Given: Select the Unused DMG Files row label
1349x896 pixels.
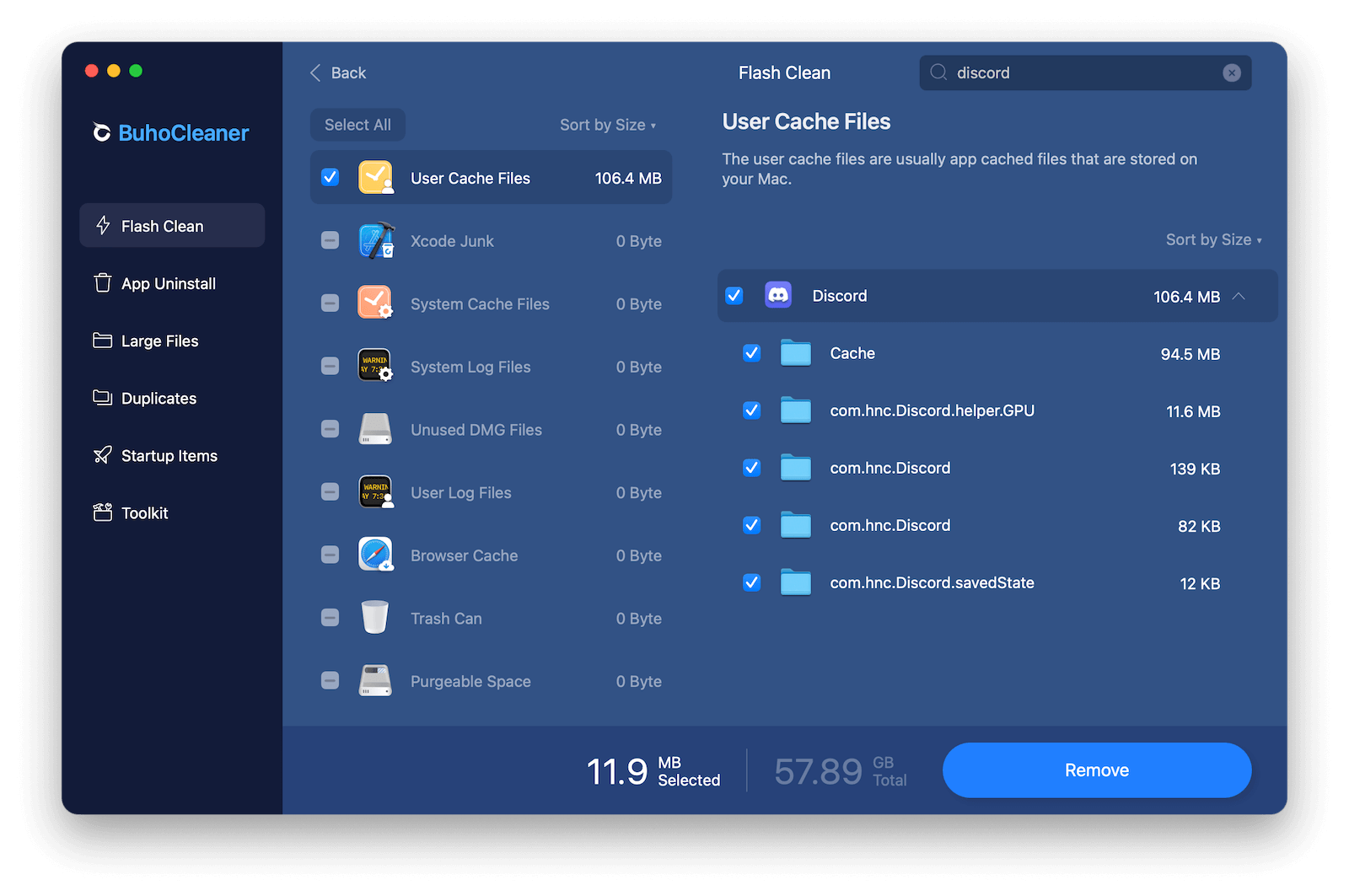Looking at the screenshot, I should [x=476, y=429].
